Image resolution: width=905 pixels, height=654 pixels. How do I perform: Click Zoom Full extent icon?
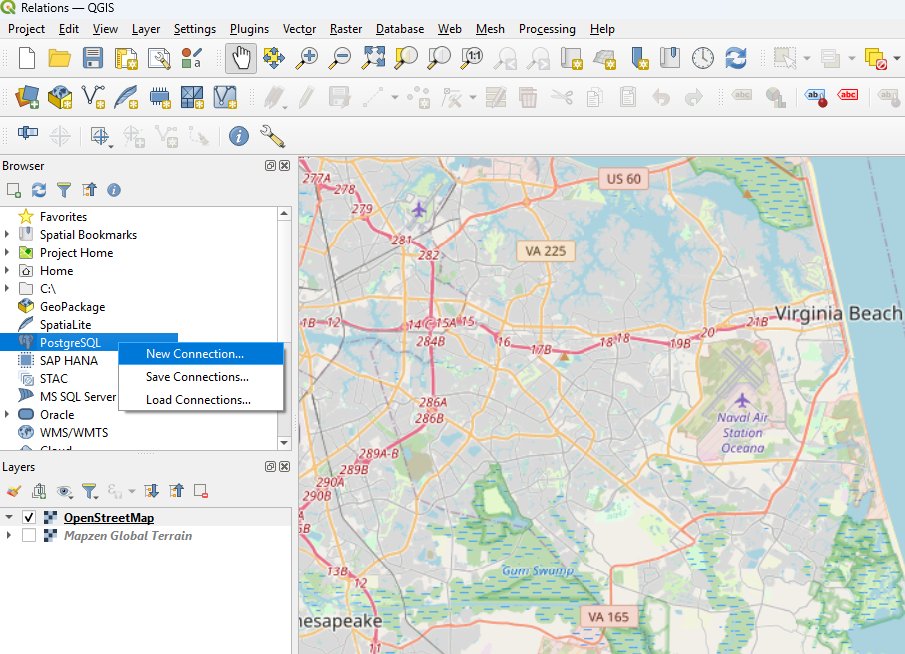tap(373, 58)
